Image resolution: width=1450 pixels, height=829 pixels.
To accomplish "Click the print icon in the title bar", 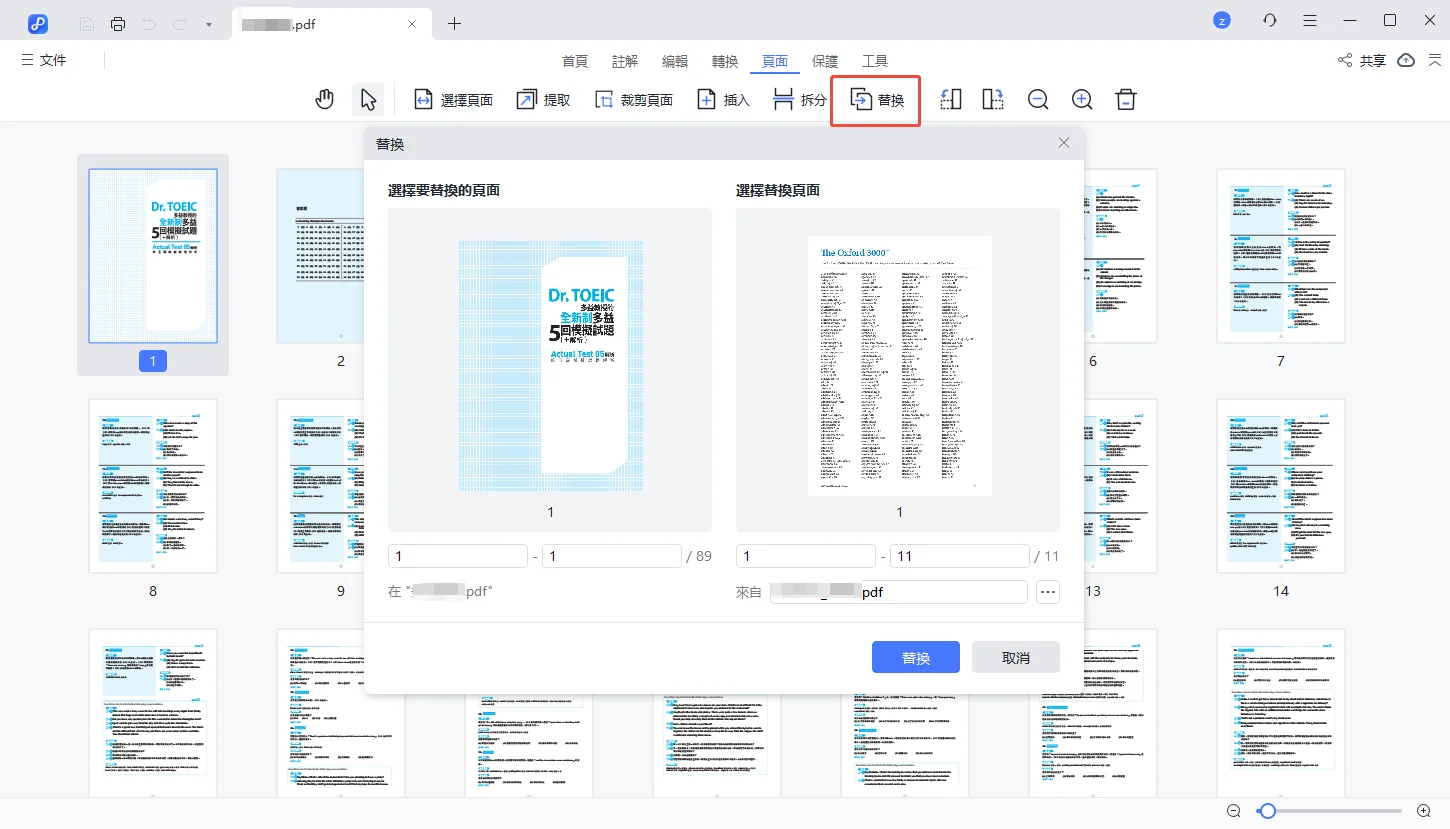I will coord(118,22).
